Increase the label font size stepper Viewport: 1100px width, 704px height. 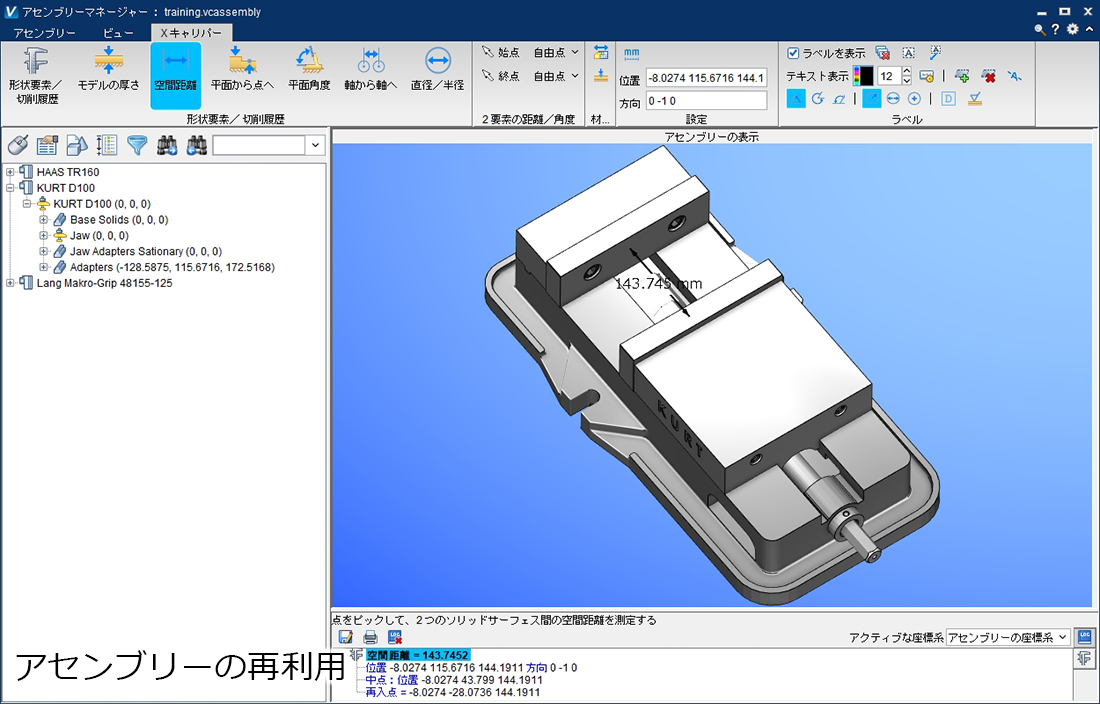pos(906,72)
